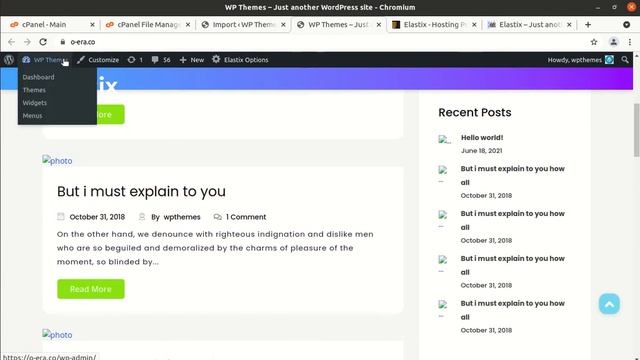The width and height of the screenshot is (640, 360).
Task: Open the WordPress logo menu
Action: pos(9,60)
